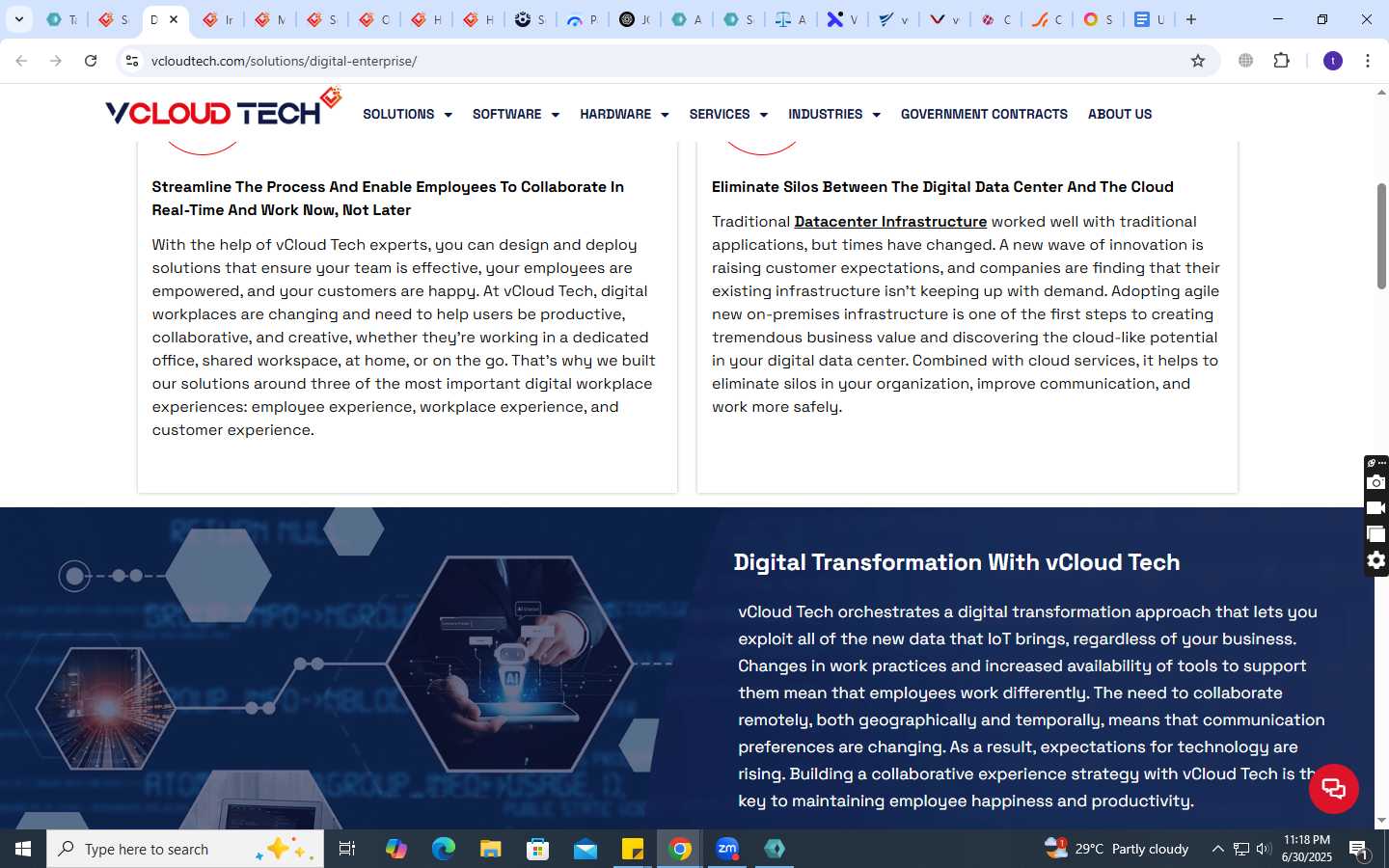Click the paragraph starting 'vCloud Tech orchestrates a digital transformation'
Screen dimensions: 1389x868
[1032, 706]
